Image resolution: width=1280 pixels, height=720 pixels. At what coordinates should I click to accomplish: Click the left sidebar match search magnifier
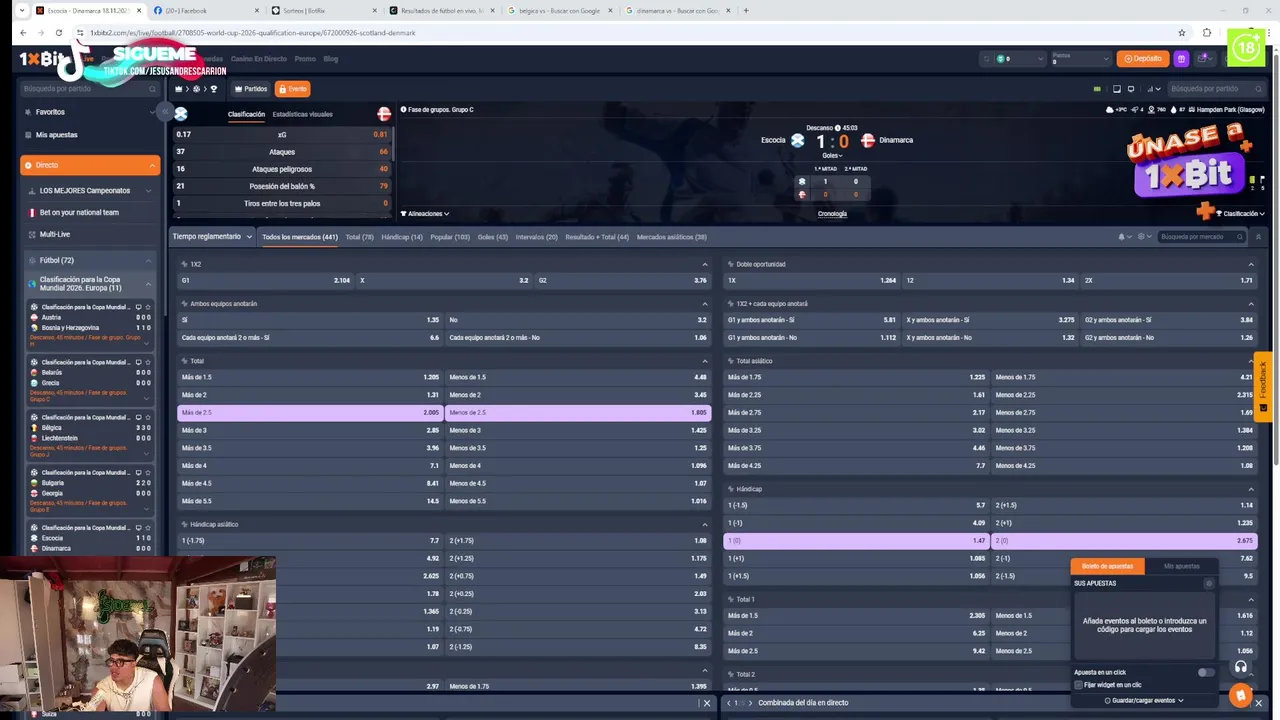pos(152,89)
